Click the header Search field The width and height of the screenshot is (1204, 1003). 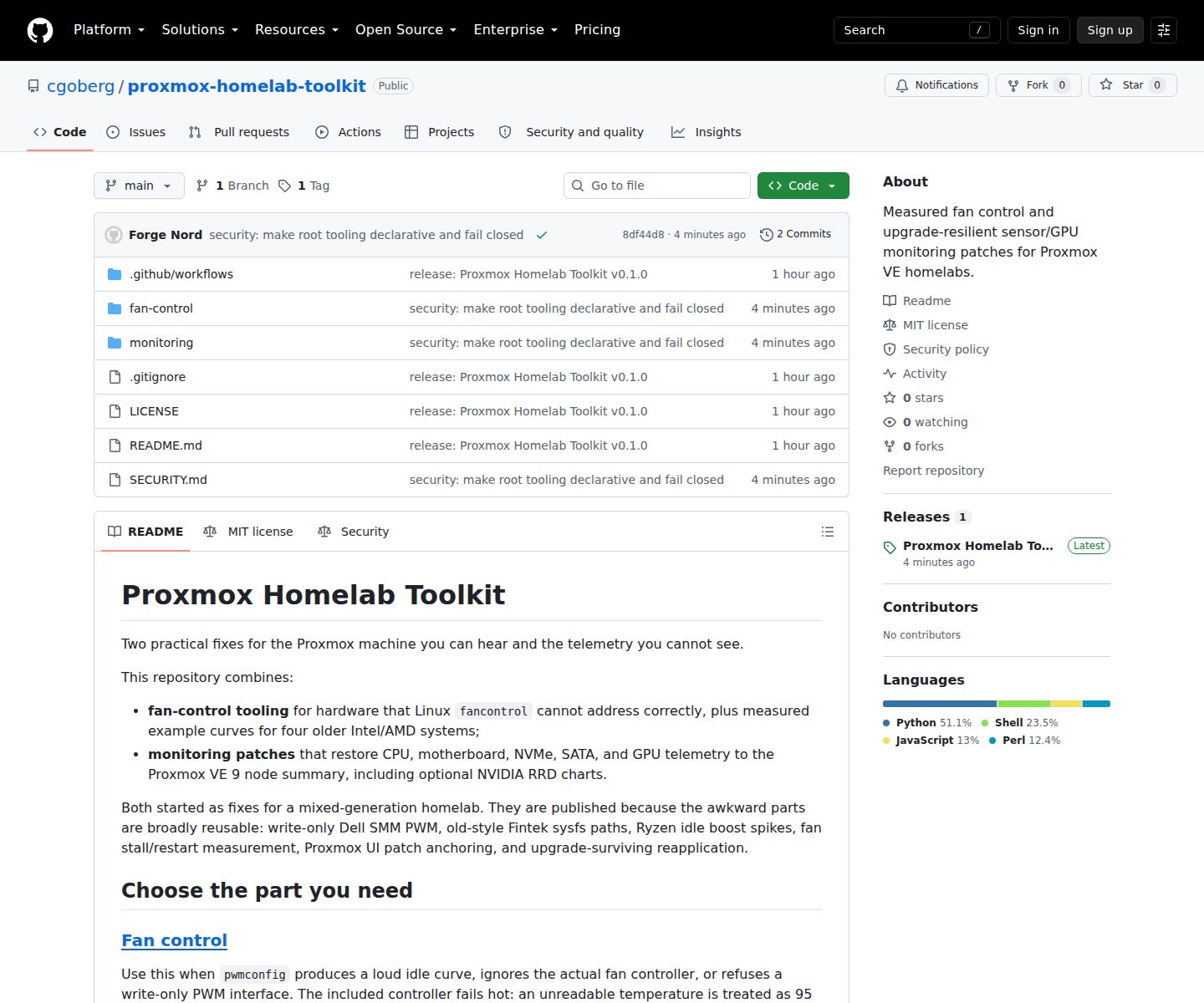pyautogui.click(x=916, y=30)
